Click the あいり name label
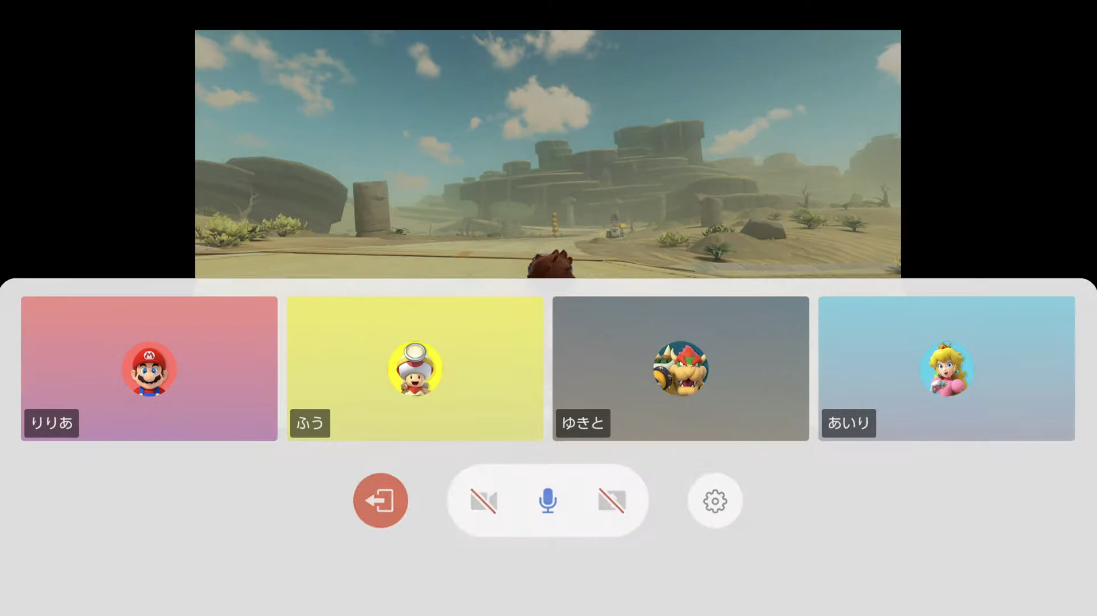Viewport: 1097px width, 616px height. tap(849, 424)
